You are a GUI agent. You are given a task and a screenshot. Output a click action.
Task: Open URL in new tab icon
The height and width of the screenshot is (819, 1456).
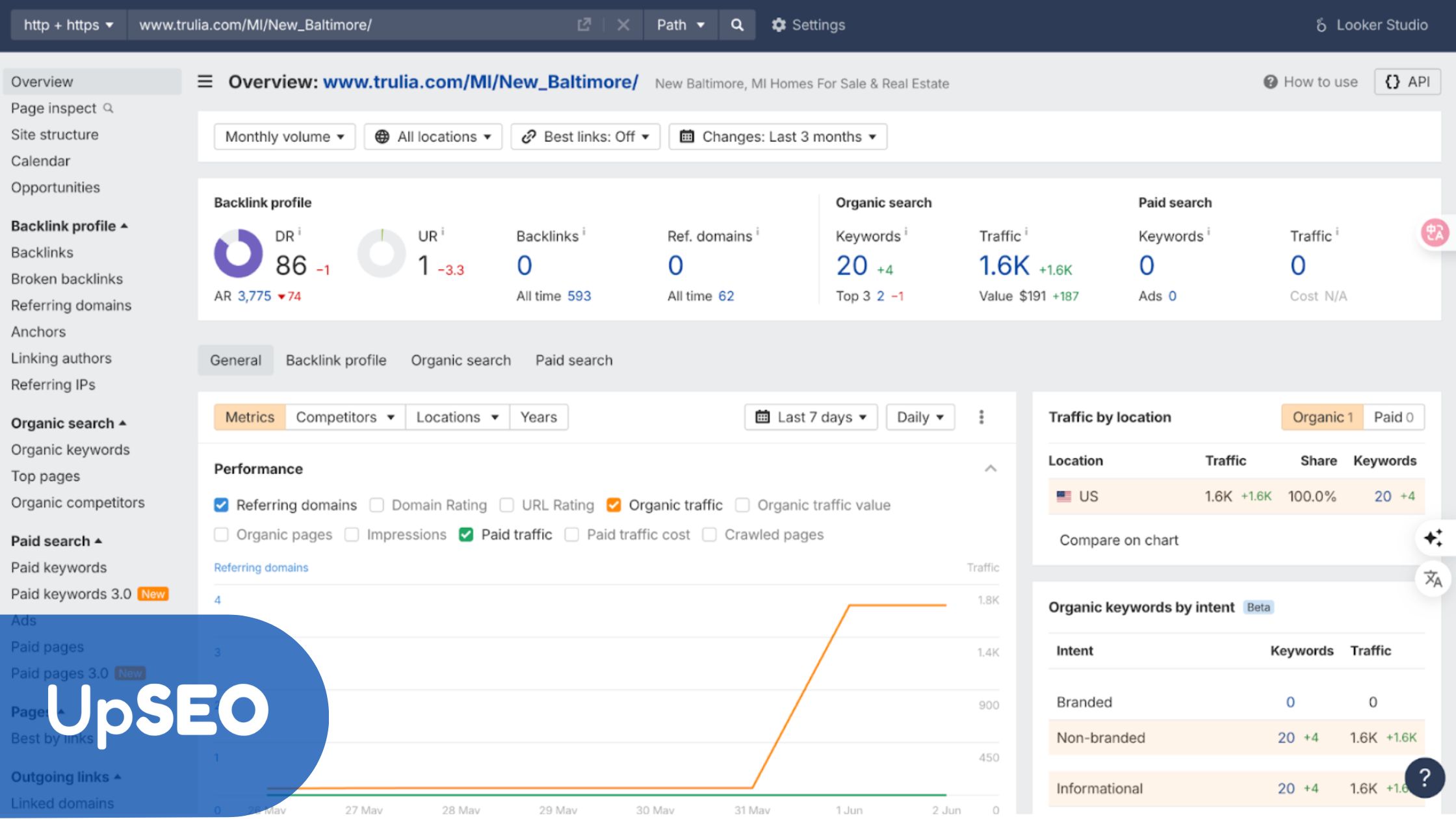584,25
